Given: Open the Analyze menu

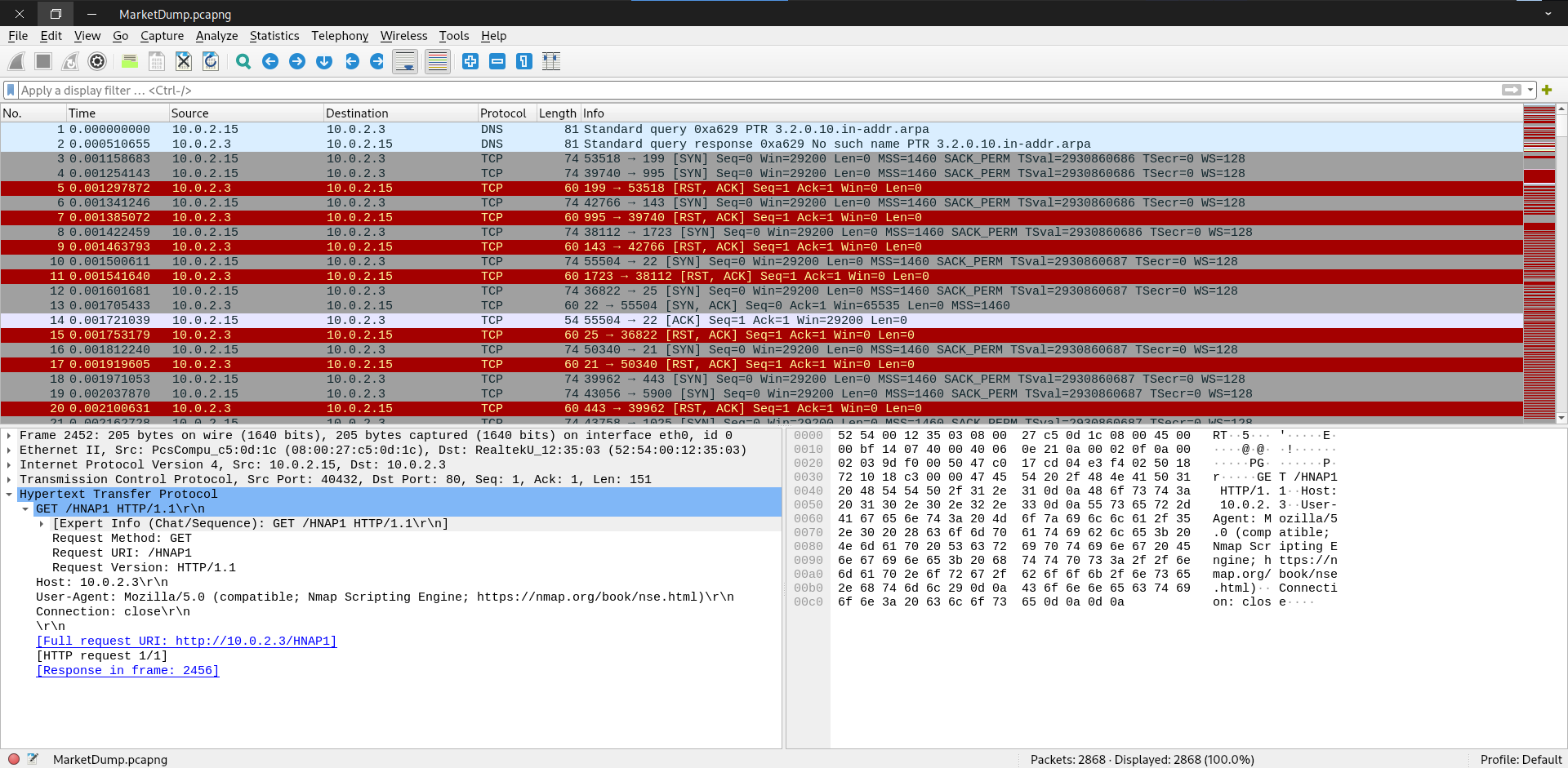Looking at the screenshot, I should [216, 36].
